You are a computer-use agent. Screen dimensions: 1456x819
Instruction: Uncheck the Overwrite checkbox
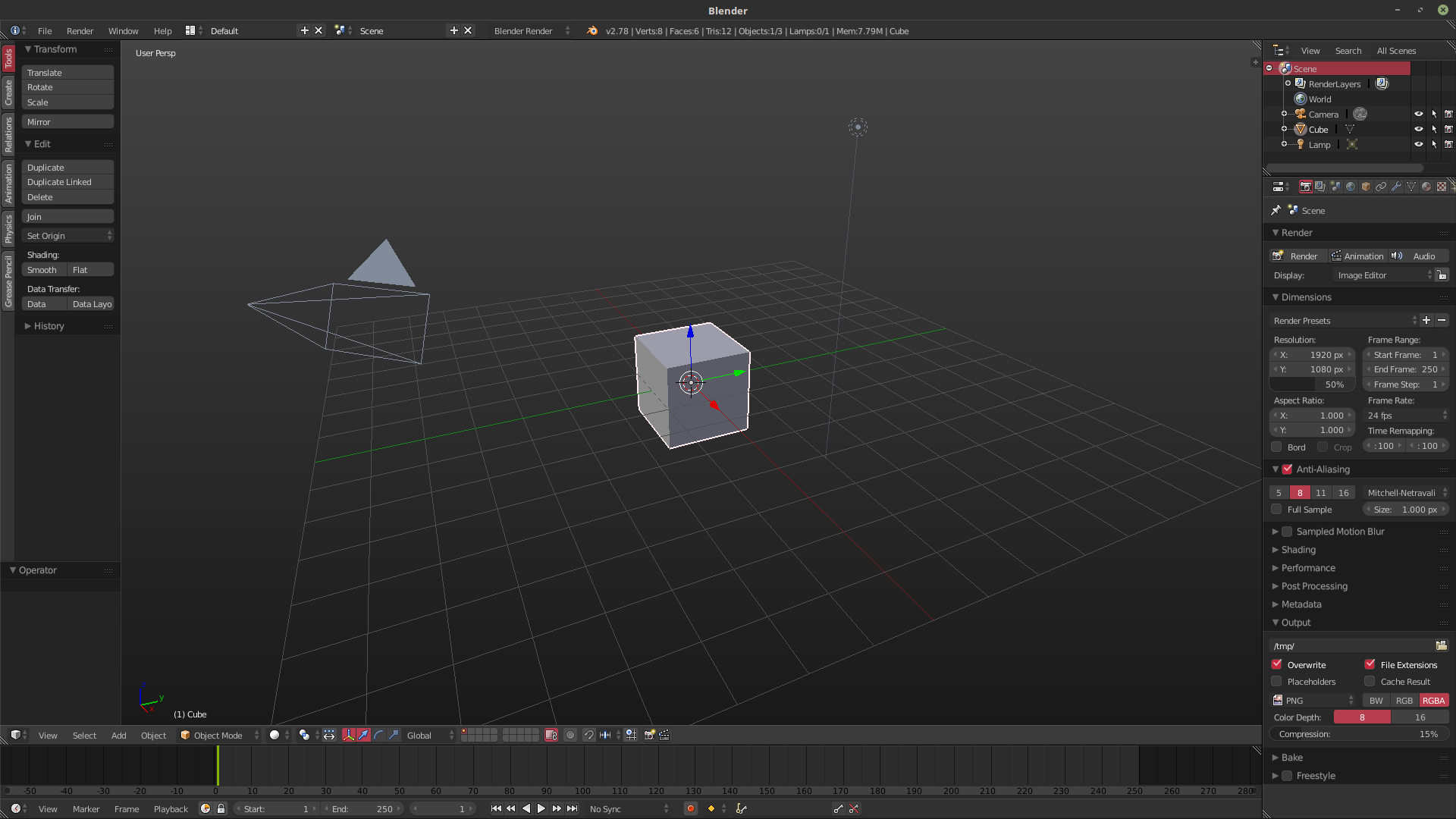1277,664
